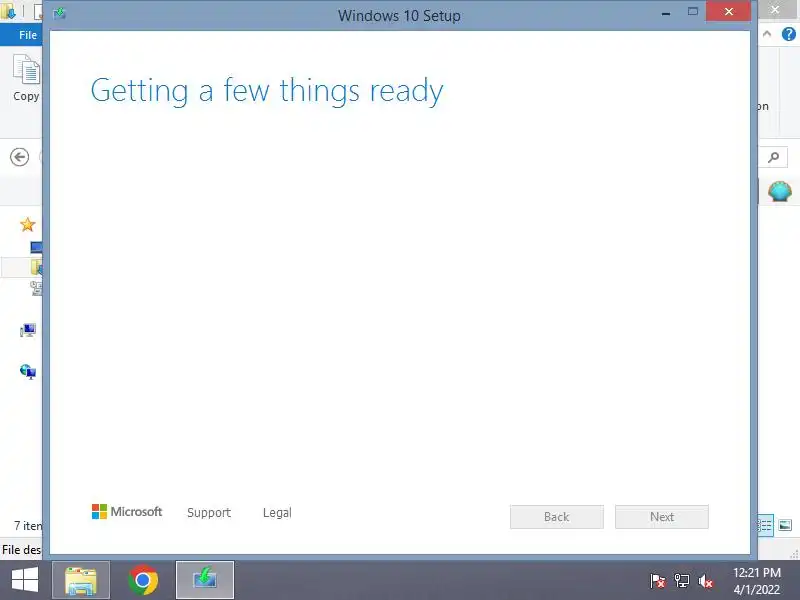Select Favorites star in Explorer navigation pane
Viewport: 800px width, 600px height.
(28, 224)
